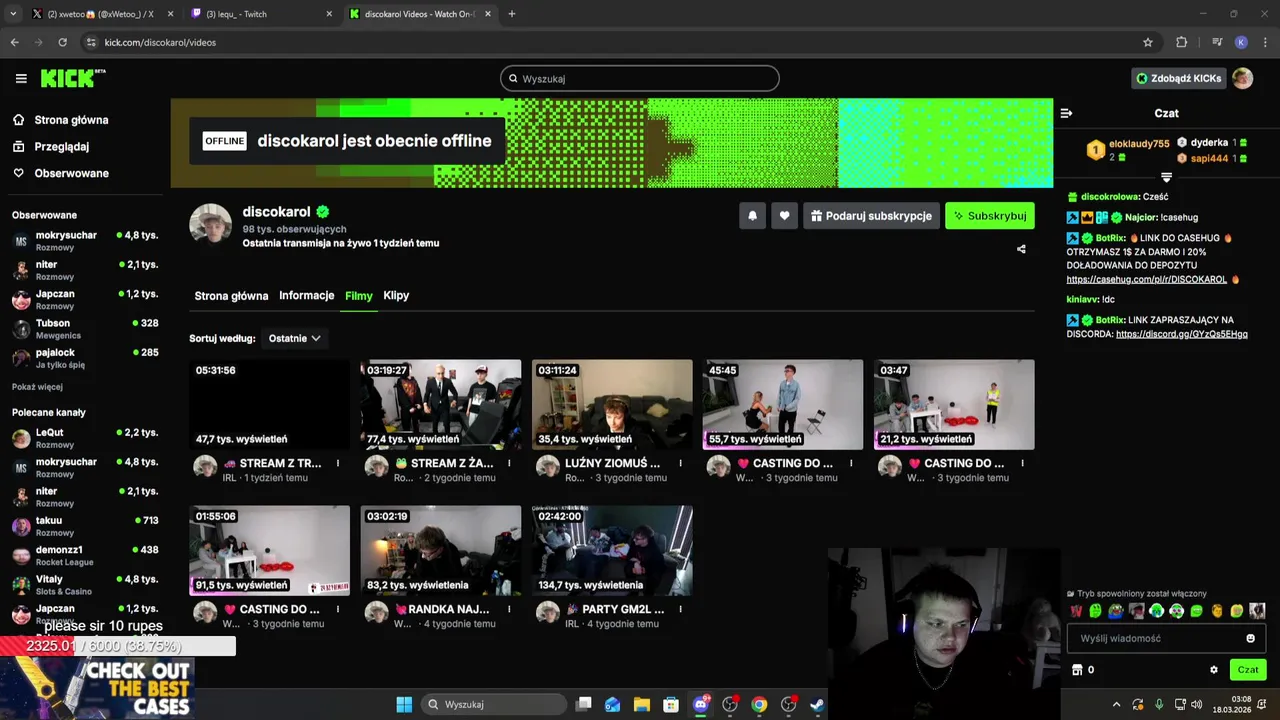Switch to the lequ_ Twitch browser tab

click(x=260, y=14)
